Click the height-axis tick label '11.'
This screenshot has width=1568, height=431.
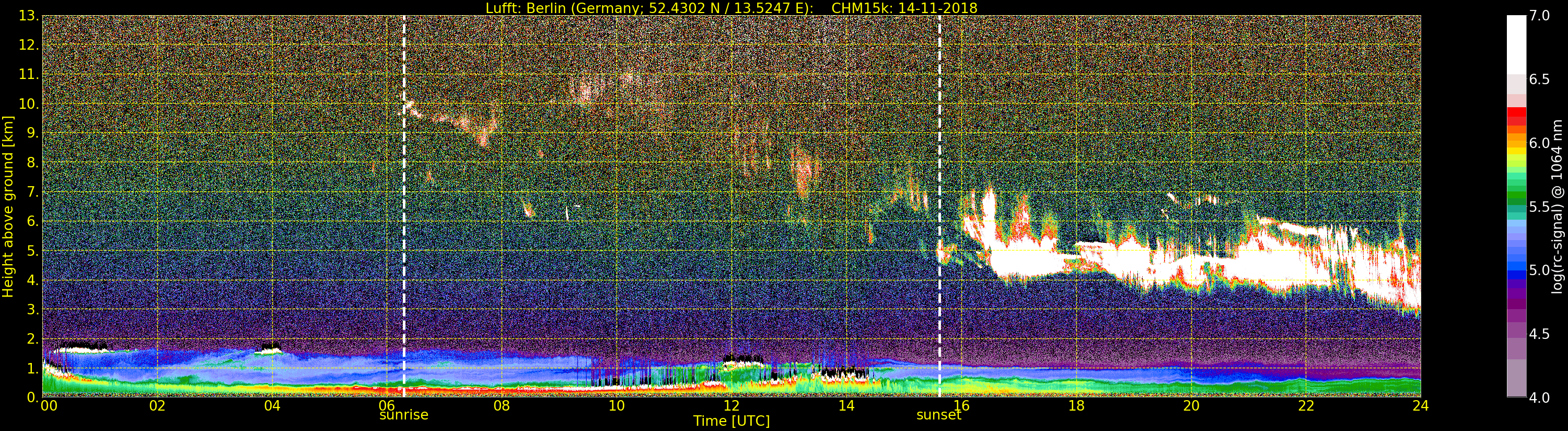(x=29, y=74)
